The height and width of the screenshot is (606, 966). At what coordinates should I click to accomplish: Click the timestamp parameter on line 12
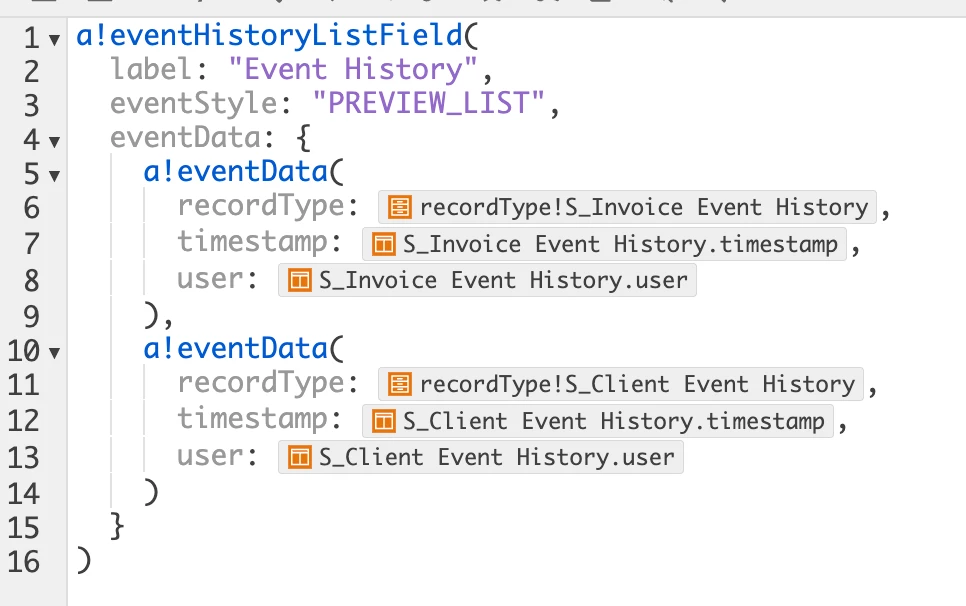click(x=253, y=419)
